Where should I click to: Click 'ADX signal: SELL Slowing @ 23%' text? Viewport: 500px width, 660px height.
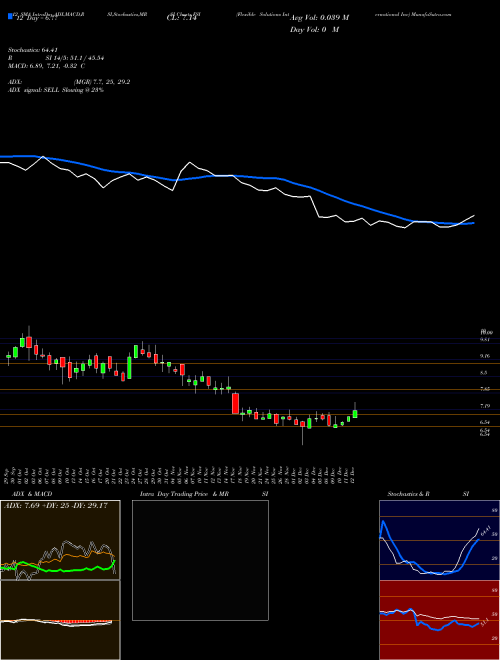[56, 90]
